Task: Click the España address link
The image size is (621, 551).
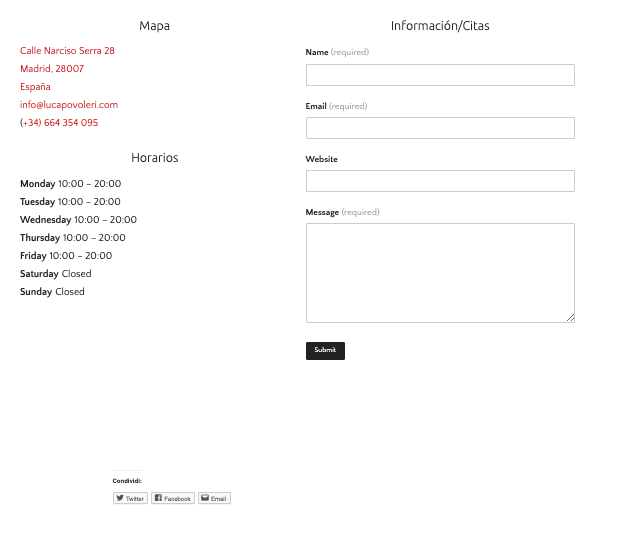Action: click(x=35, y=87)
